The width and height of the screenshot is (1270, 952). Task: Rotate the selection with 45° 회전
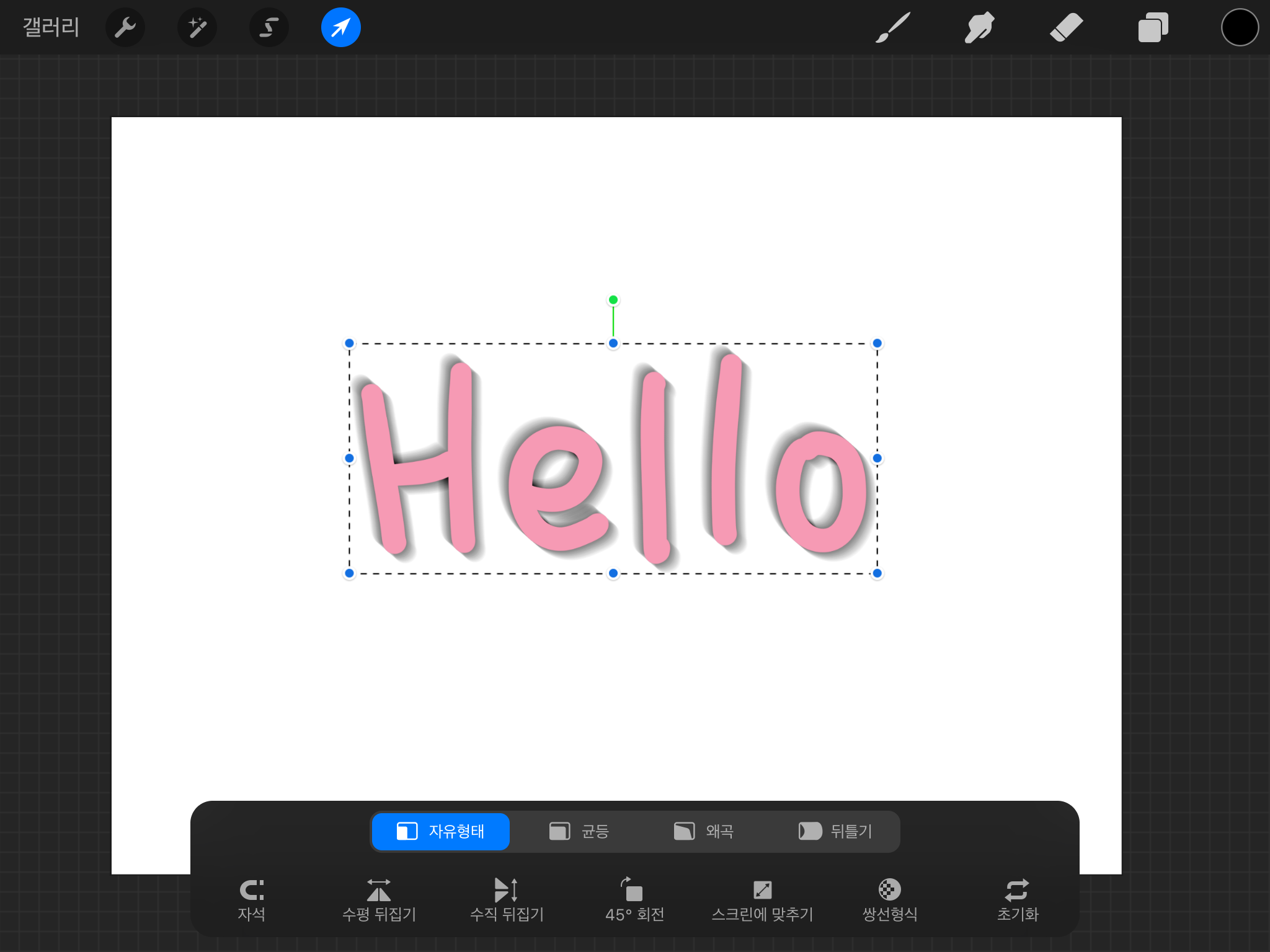click(x=634, y=899)
